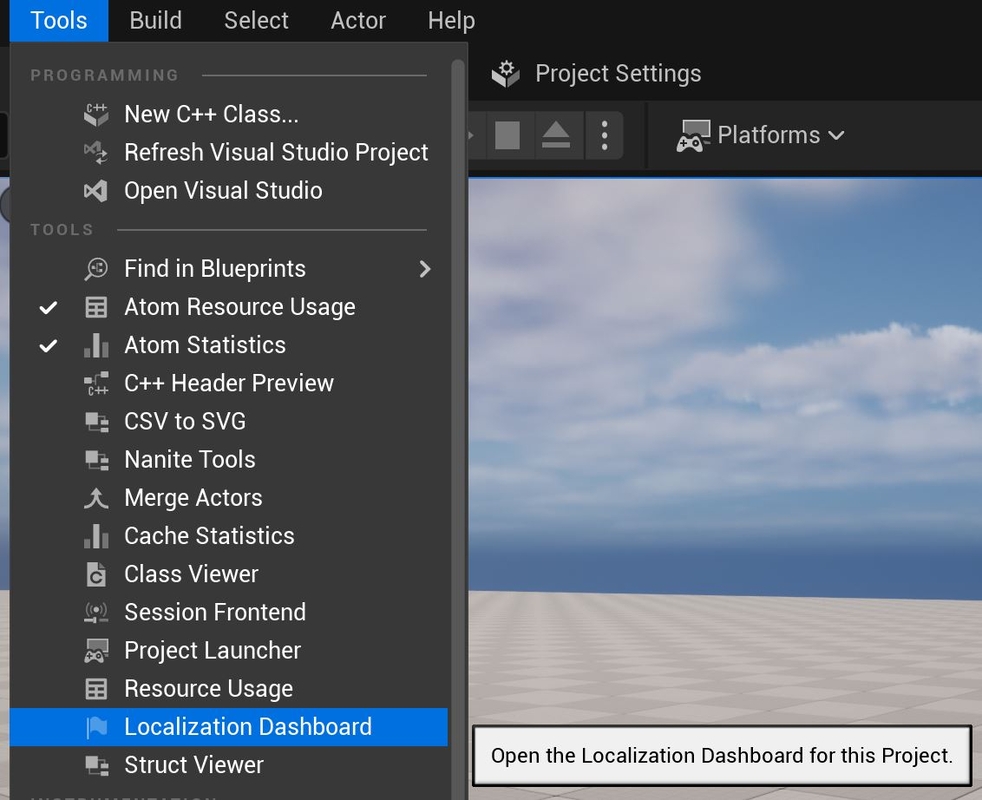Open the Actor menu
The height and width of the screenshot is (800, 982).
pos(357,20)
